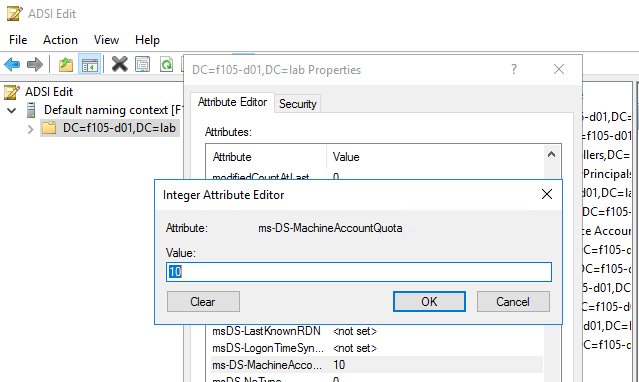Image resolution: width=639 pixels, height=382 pixels.
Task: Click the ms-DS-MachineAccountQuota attribute name text
Action: 330,228
